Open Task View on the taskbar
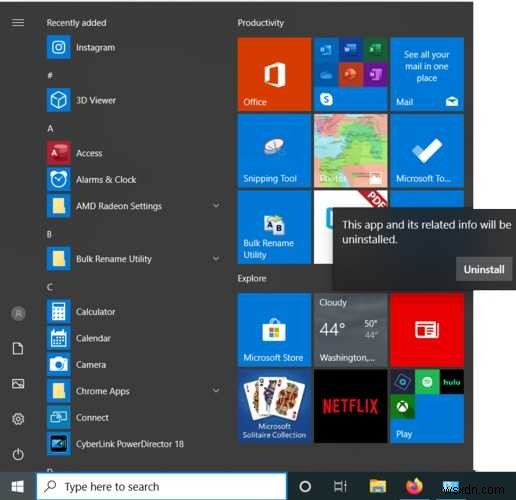Viewport: 516px width, 500px height. 341,487
